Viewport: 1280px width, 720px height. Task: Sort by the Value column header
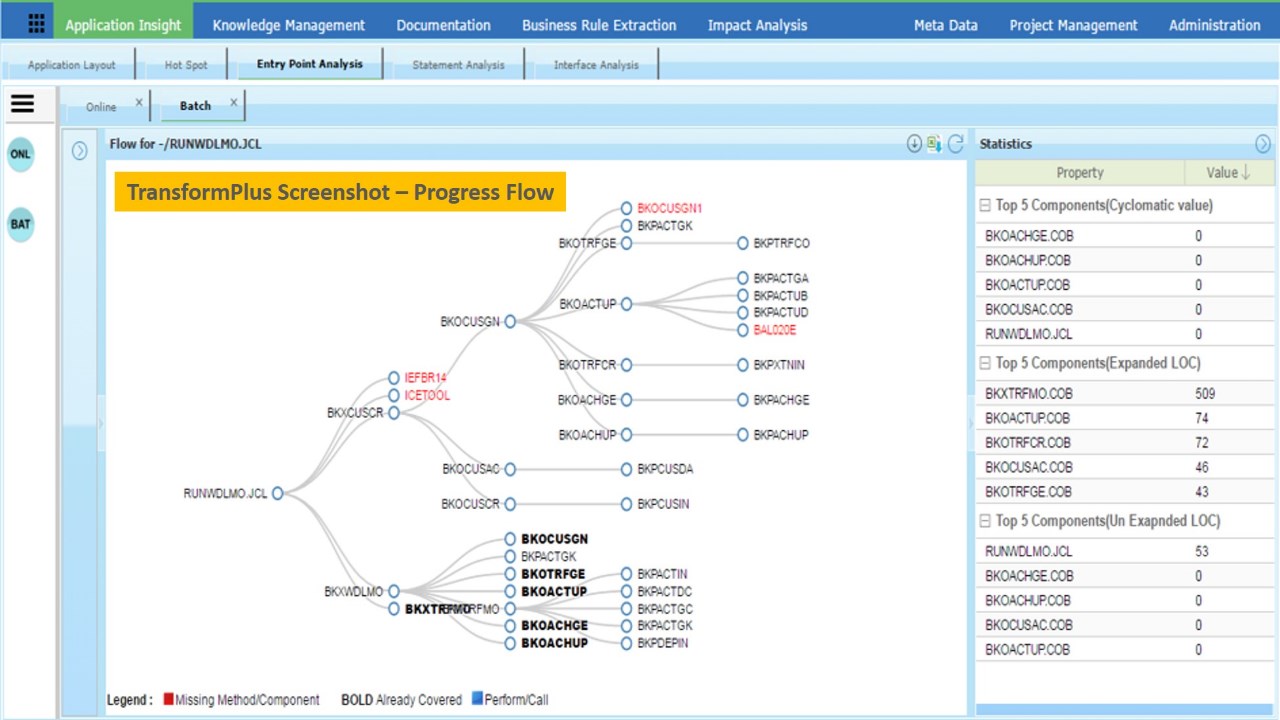pyautogui.click(x=1228, y=173)
